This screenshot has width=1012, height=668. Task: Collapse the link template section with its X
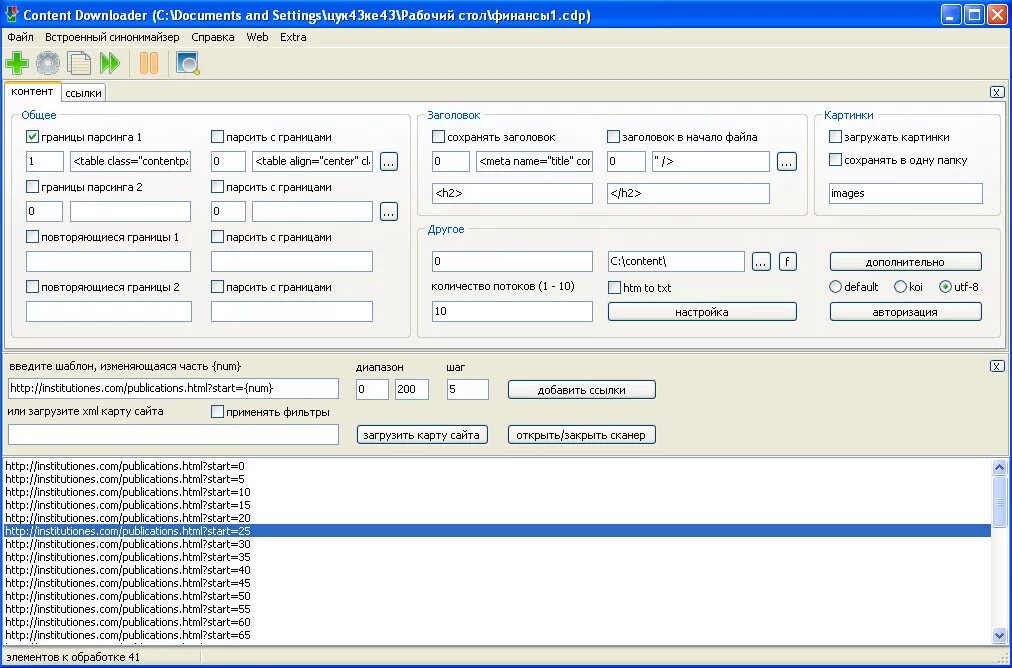point(997,366)
